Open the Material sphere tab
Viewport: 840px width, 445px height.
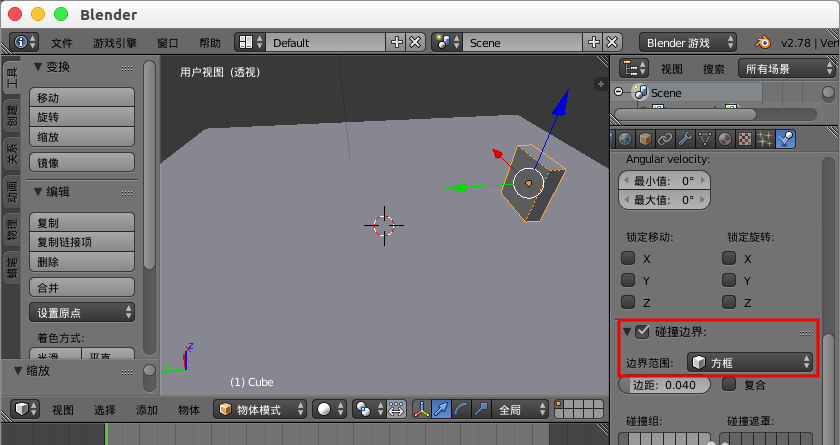point(724,139)
